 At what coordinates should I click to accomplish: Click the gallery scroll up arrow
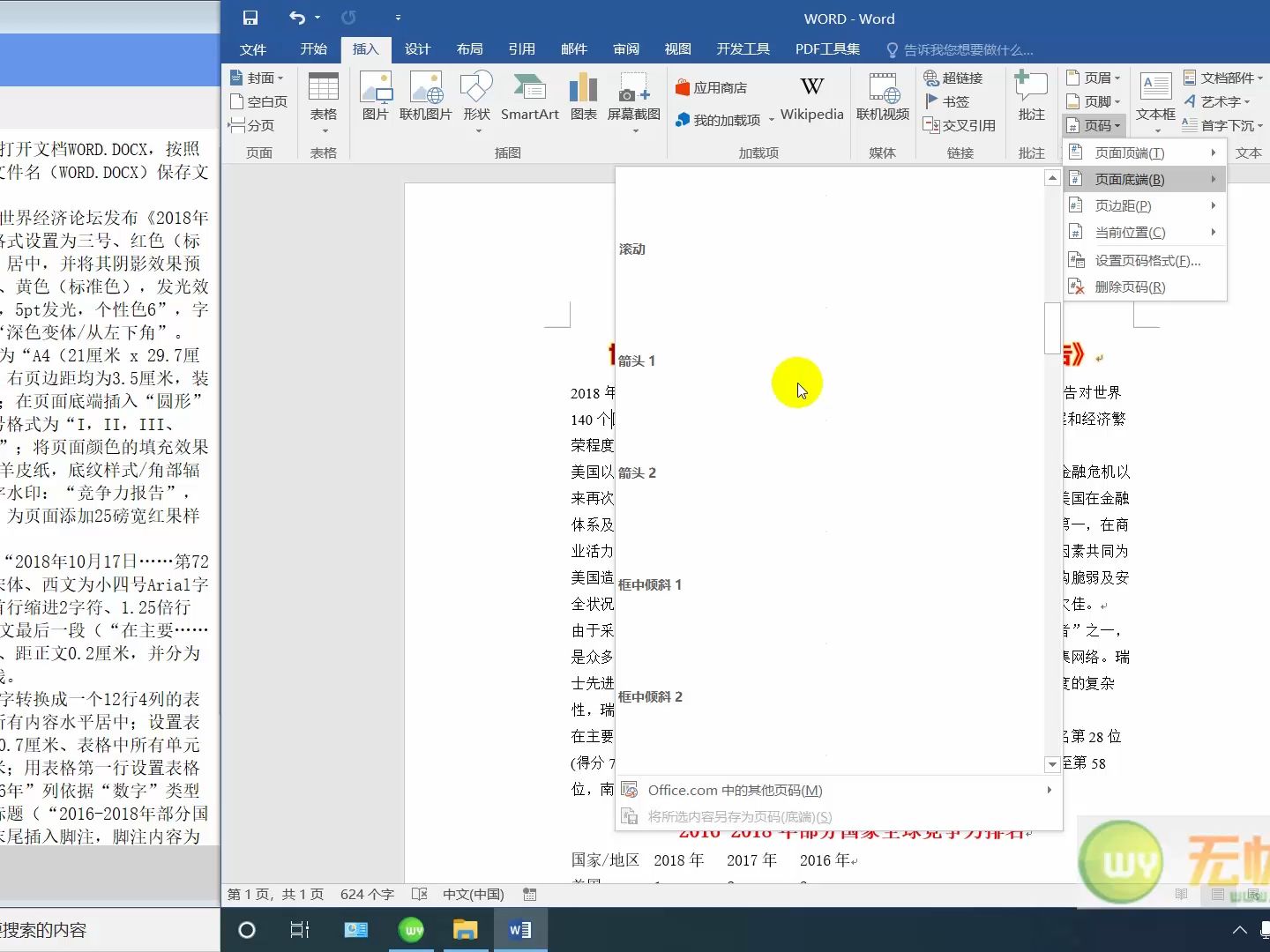(x=1052, y=178)
